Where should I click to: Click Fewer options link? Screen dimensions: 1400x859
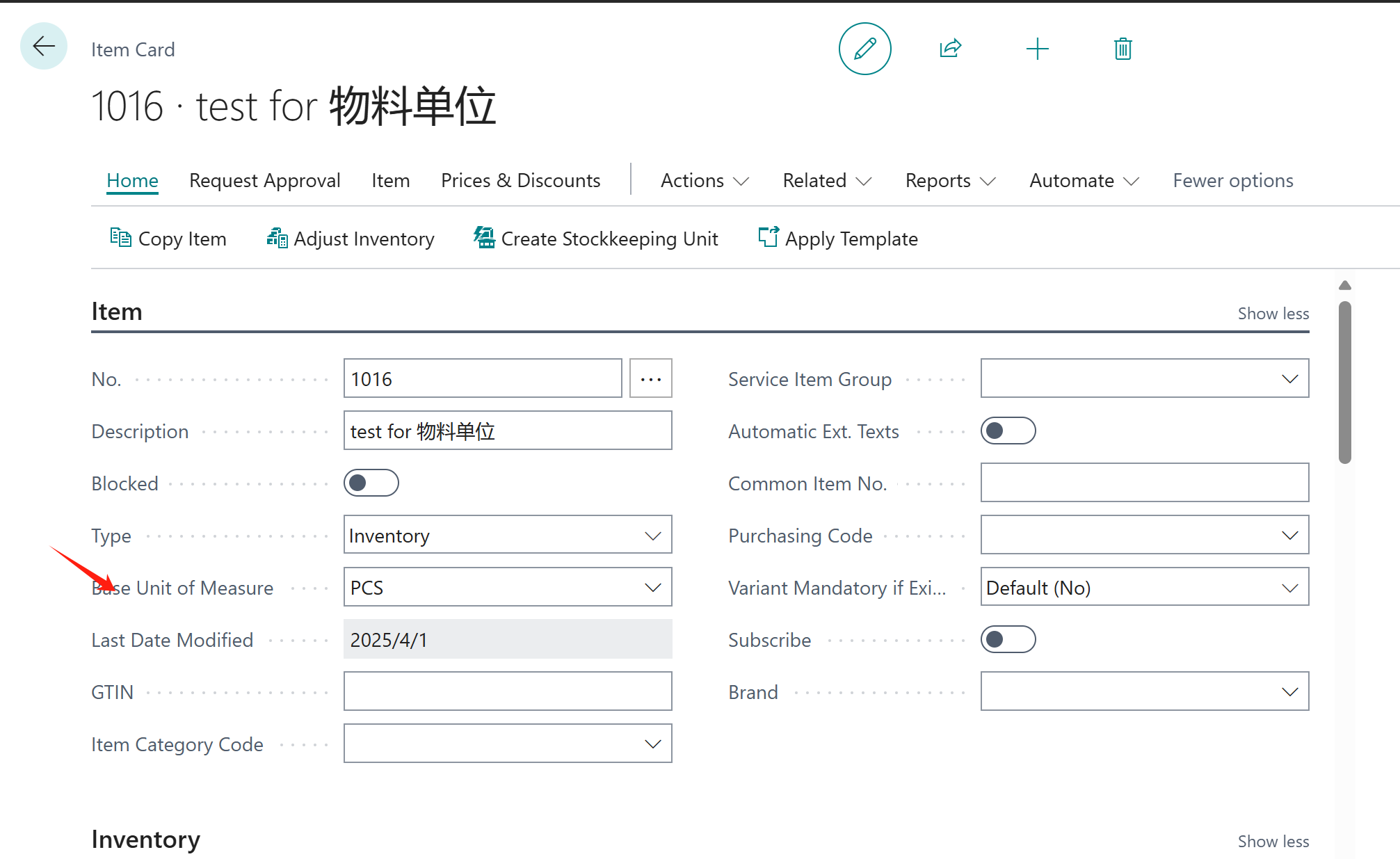1232,181
